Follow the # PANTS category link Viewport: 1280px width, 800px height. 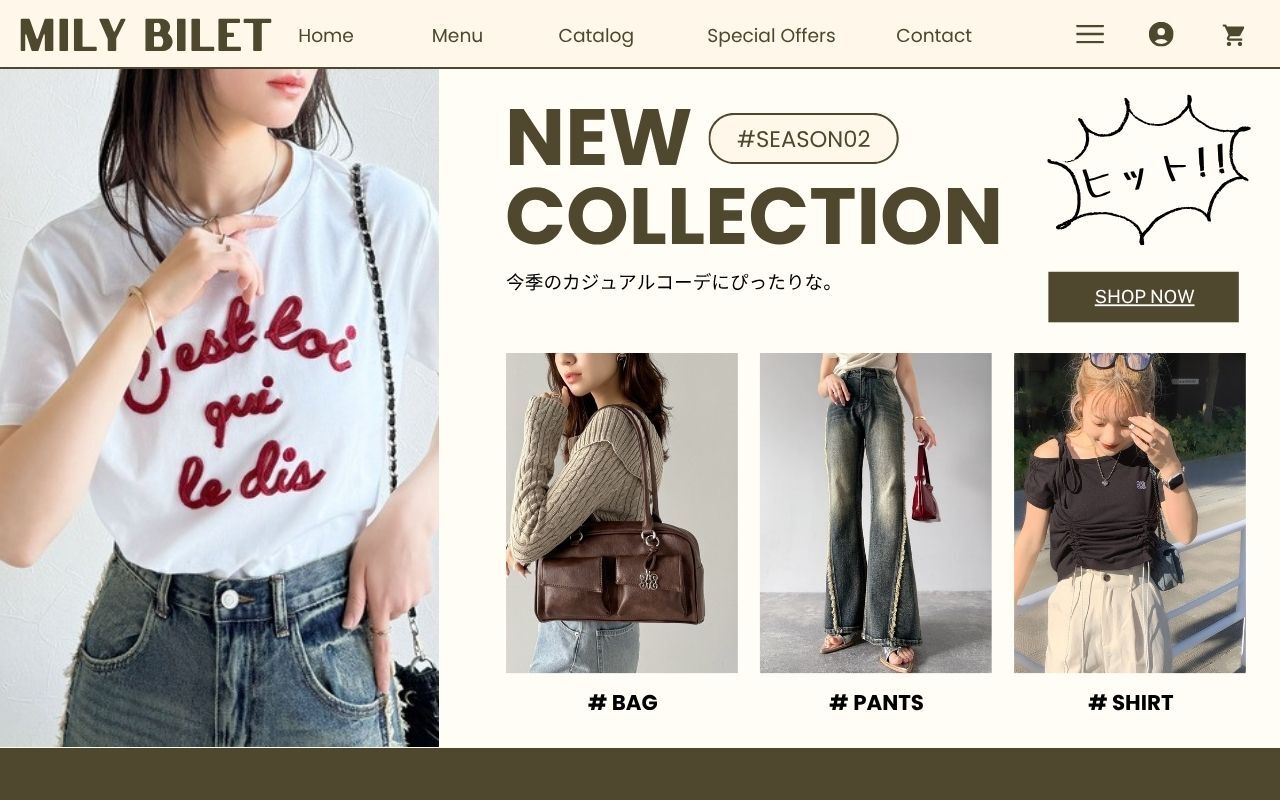tap(876, 703)
